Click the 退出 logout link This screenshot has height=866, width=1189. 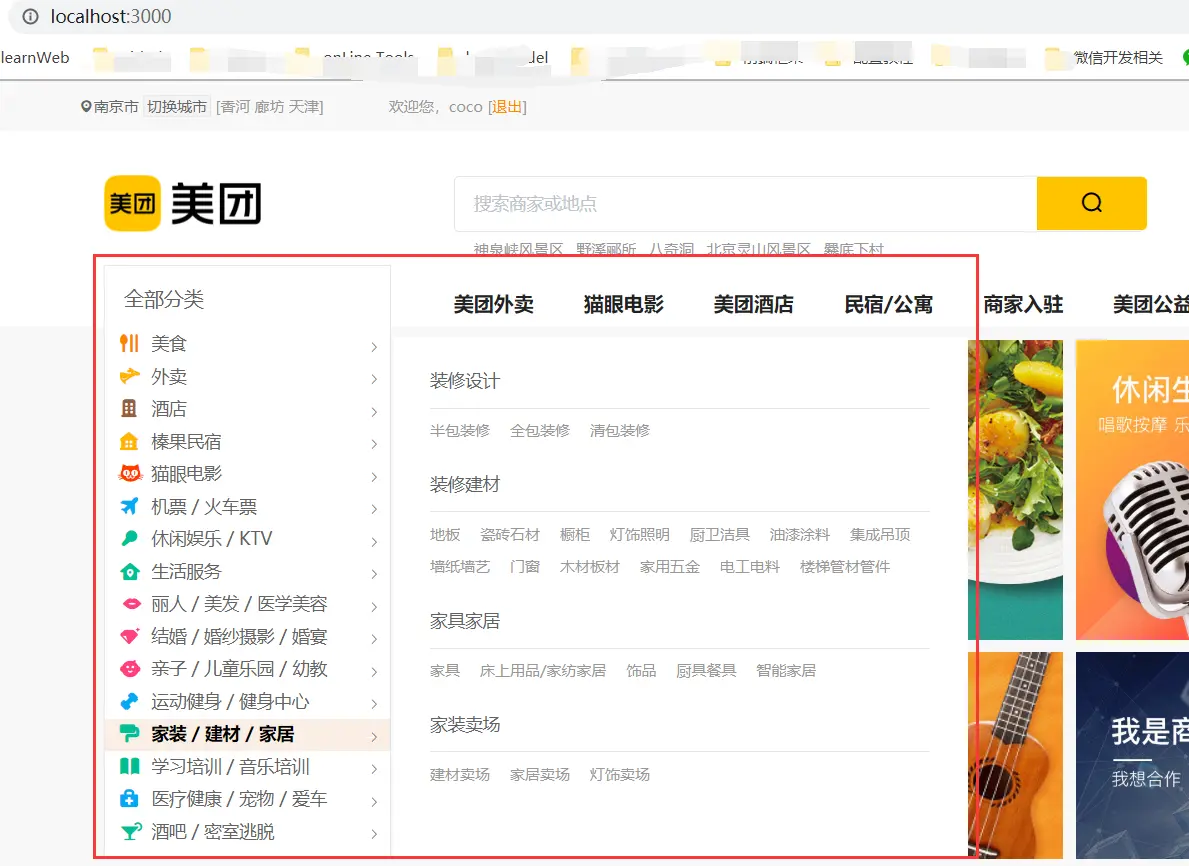(x=507, y=107)
